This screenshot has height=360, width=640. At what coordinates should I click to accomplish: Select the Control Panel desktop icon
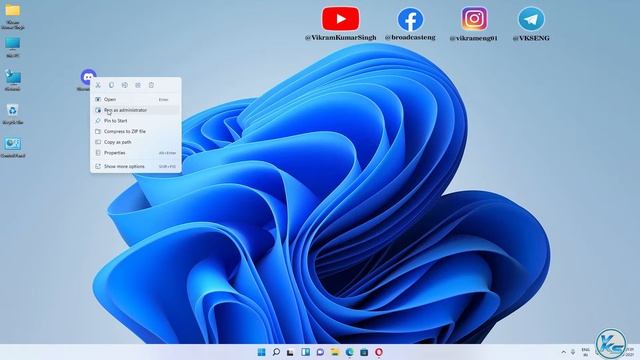[13, 144]
